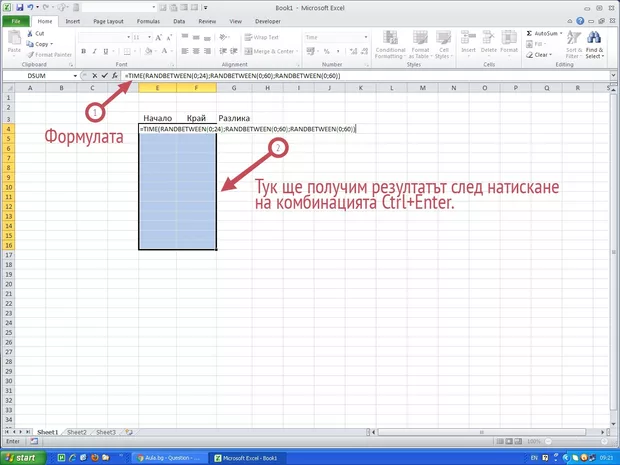Toggle Merge & Center
This screenshot has height=465, width=620.
pyautogui.click(x=269, y=51)
